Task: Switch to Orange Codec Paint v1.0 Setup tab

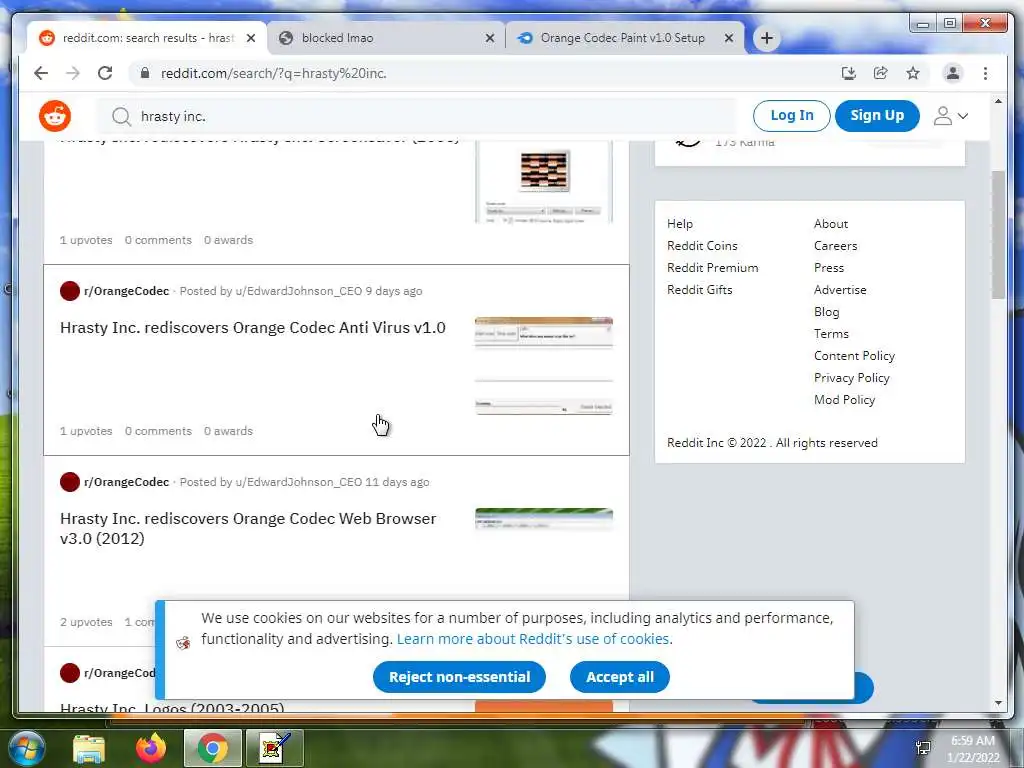Action: click(624, 39)
